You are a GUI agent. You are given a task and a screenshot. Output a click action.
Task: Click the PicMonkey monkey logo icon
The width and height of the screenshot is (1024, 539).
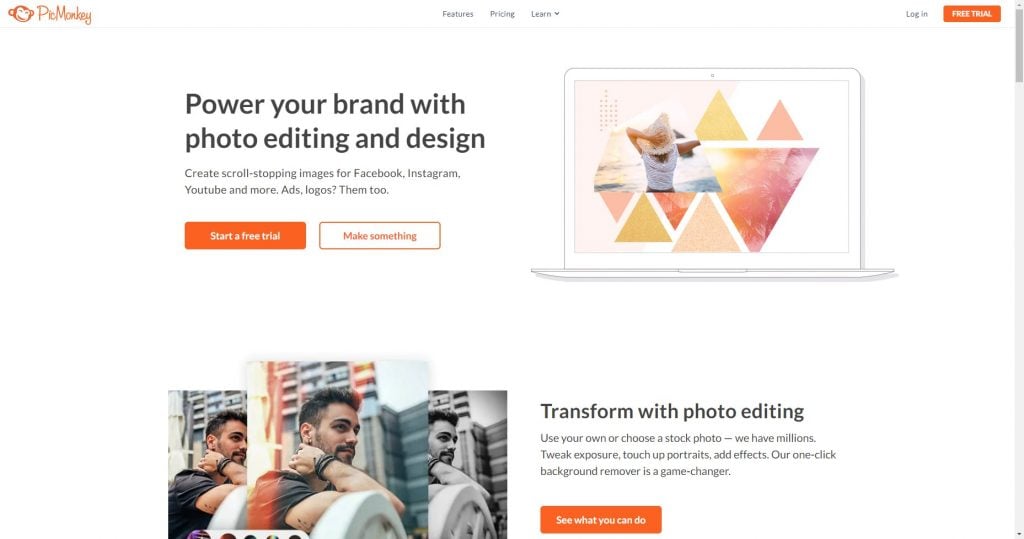(21, 13)
